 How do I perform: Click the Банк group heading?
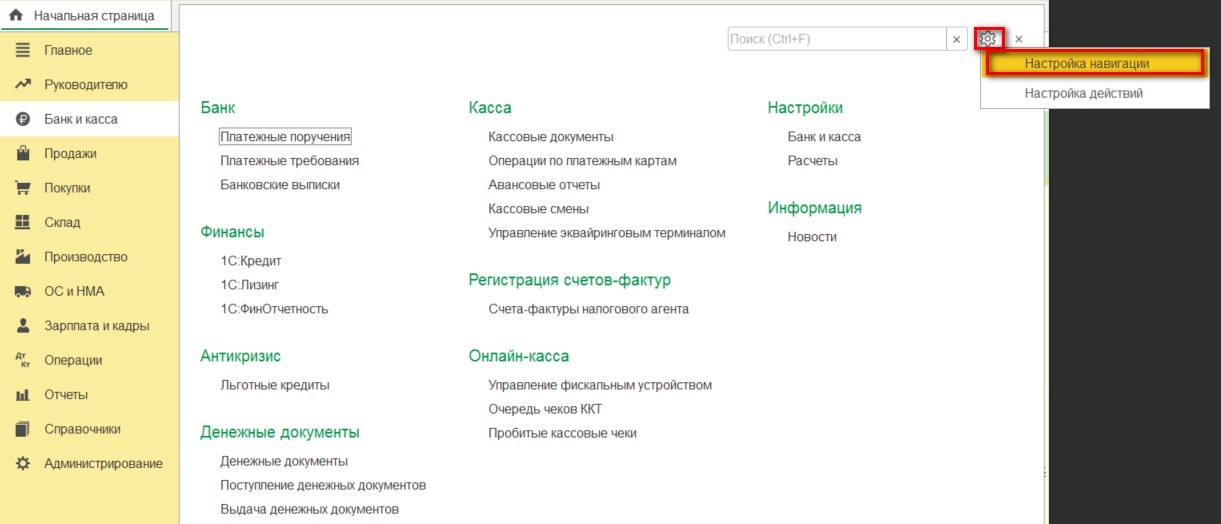[x=218, y=108]
